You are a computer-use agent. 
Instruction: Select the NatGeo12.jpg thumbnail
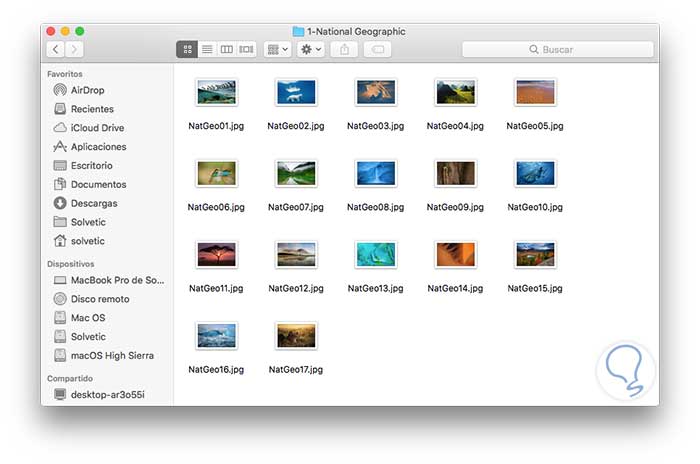(296, 255)
